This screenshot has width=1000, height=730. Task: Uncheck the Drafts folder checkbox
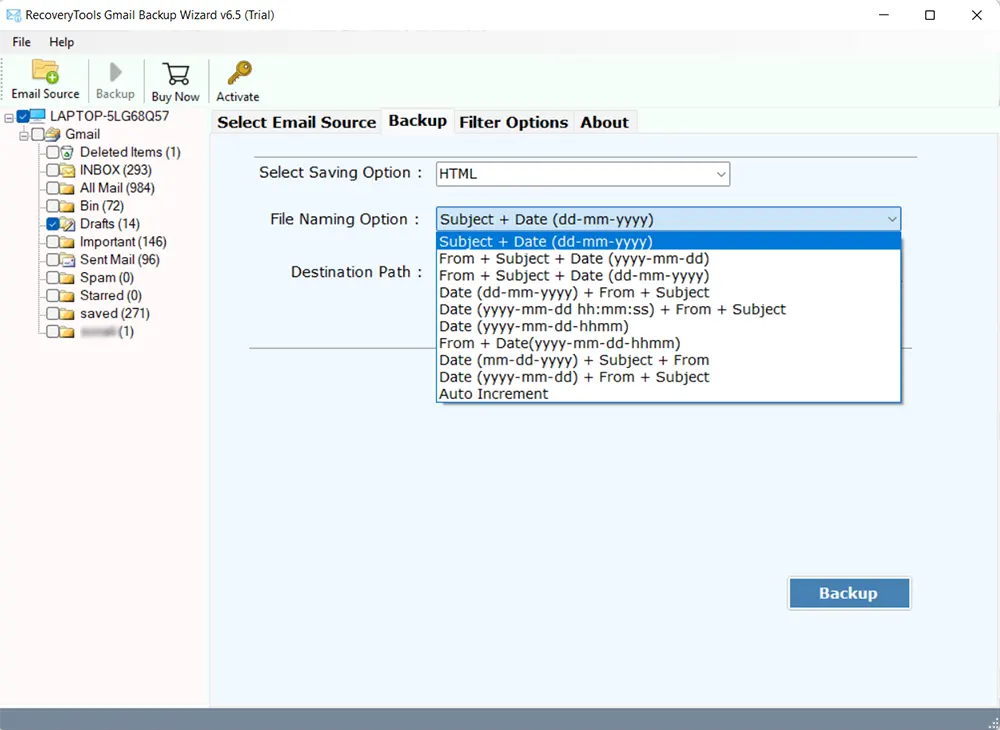53,224
